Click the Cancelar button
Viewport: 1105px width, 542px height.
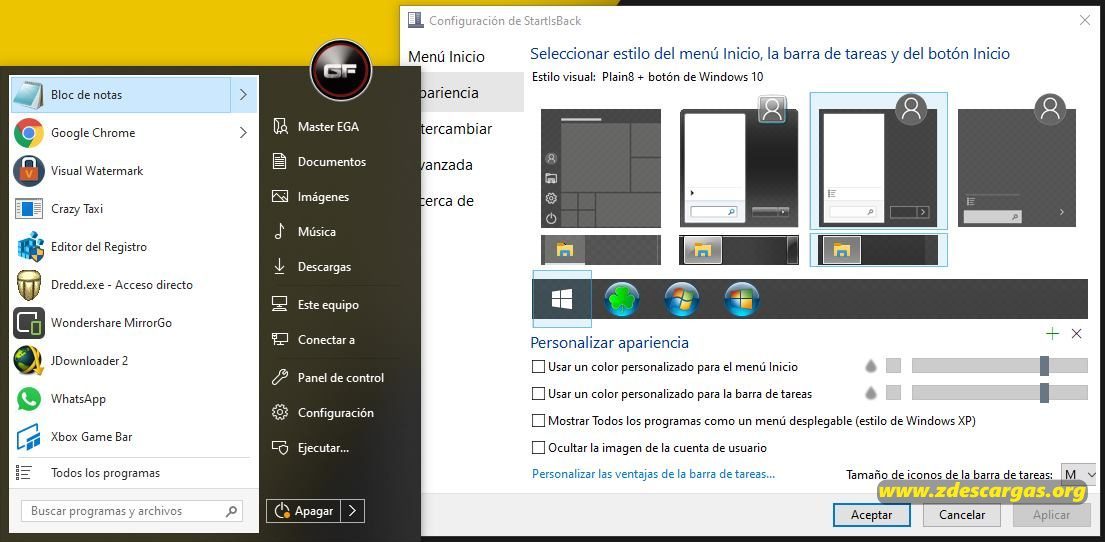pos(962,515)
